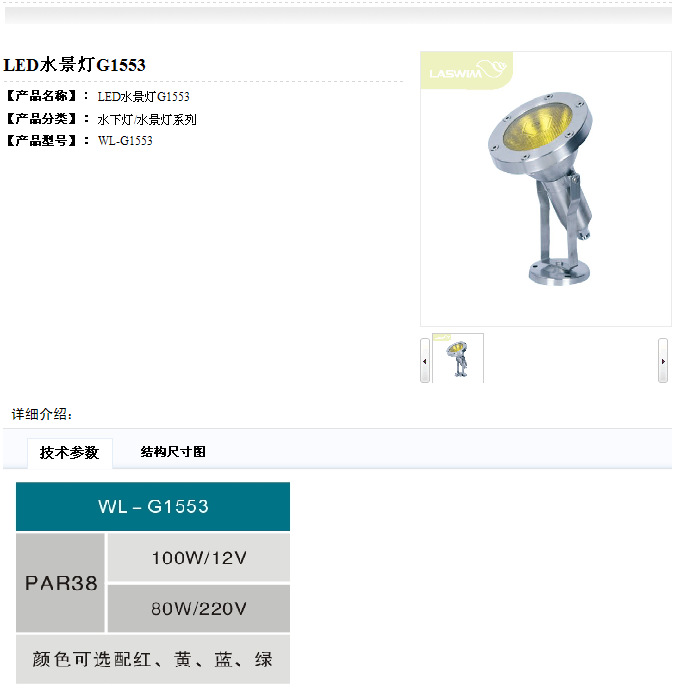The width and height of the screenshot is (683, 688).
Task: Click the right thumbnail scroll arrow
Action: coord(663,361)
